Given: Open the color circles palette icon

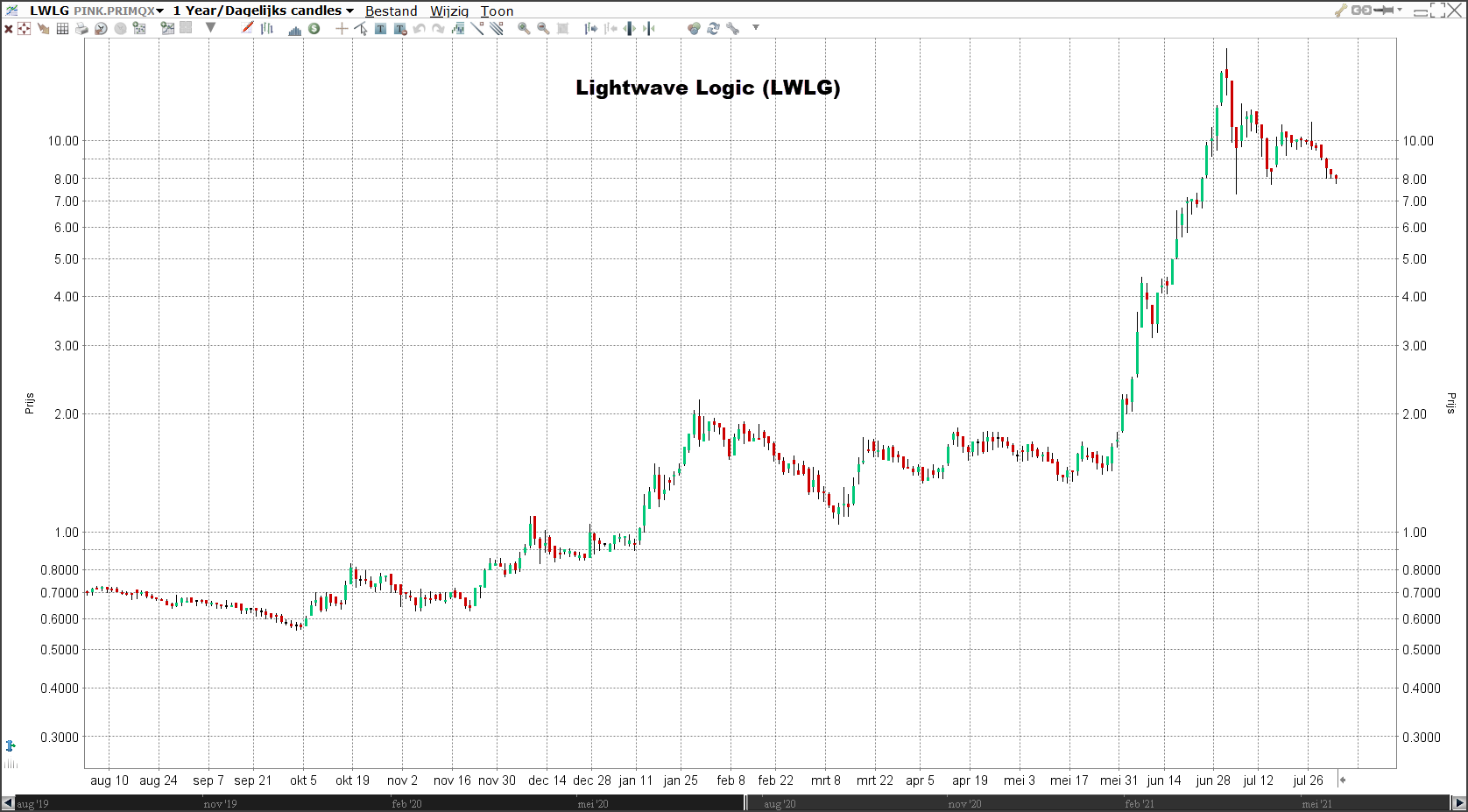Looking at the screenshot, I should tap(694, 28).
